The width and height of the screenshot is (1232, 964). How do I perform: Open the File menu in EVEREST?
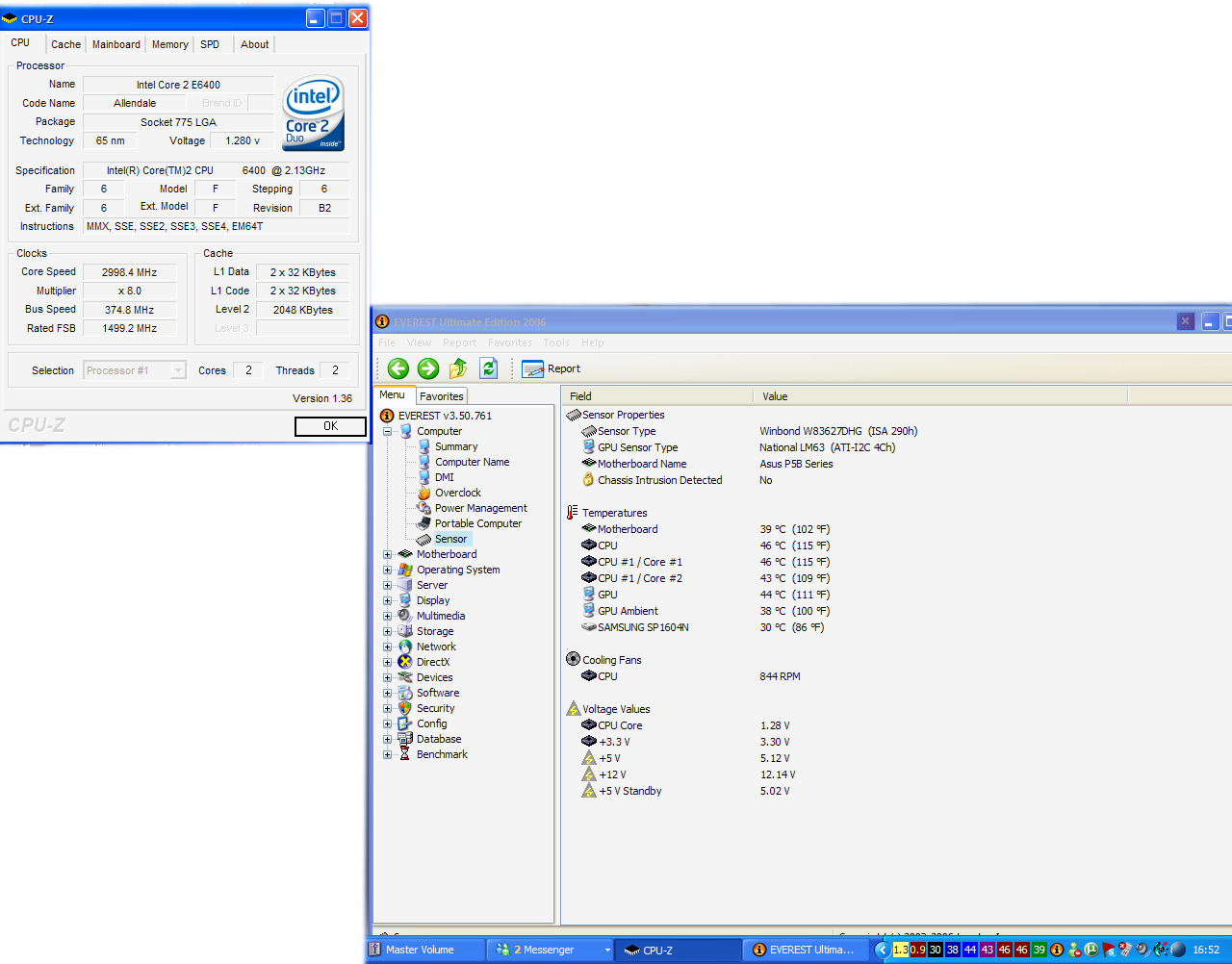387,342
